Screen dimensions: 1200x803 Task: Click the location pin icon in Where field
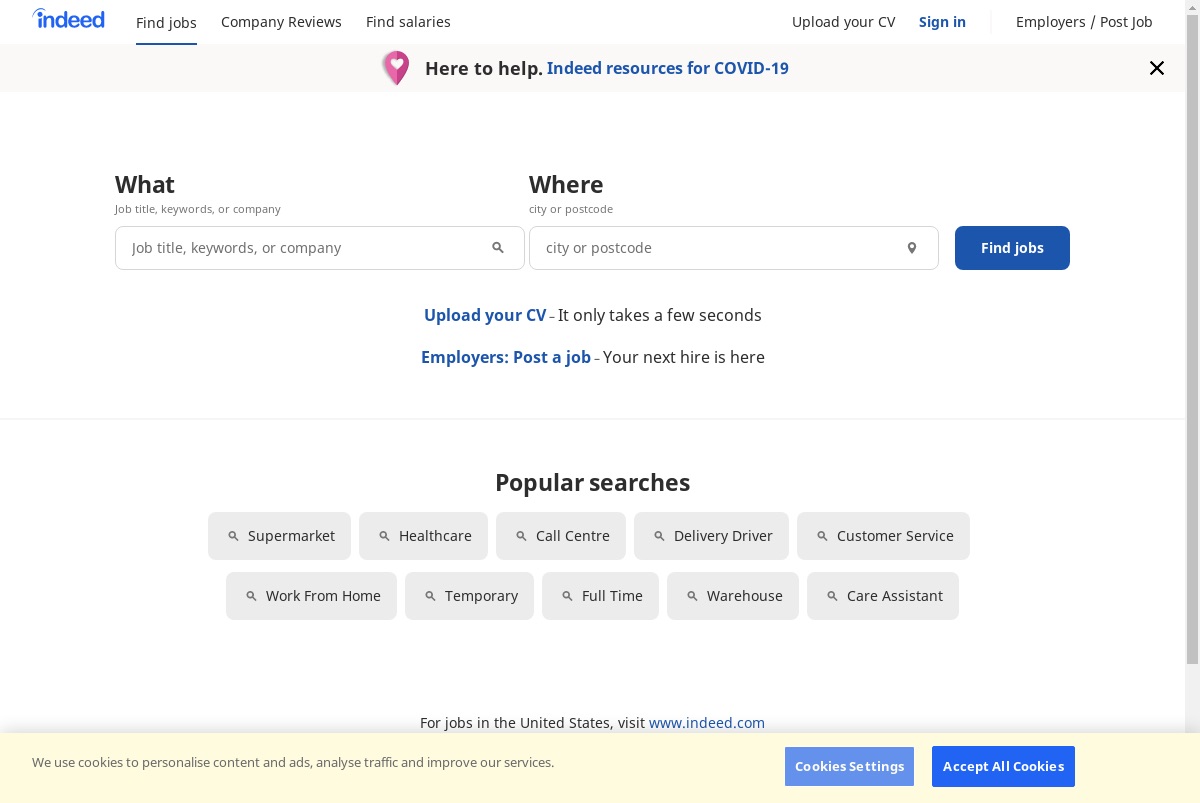tap(912, 248)
